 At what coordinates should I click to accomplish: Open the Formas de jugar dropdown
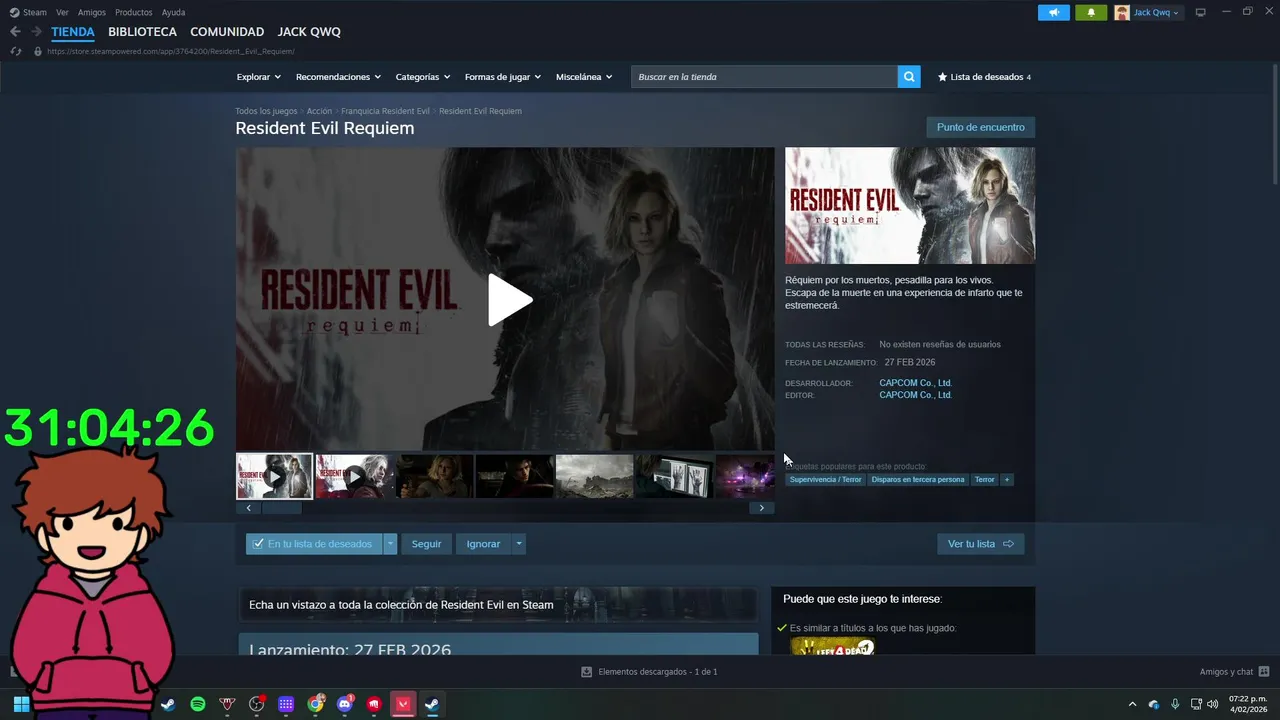coord(502,77)
